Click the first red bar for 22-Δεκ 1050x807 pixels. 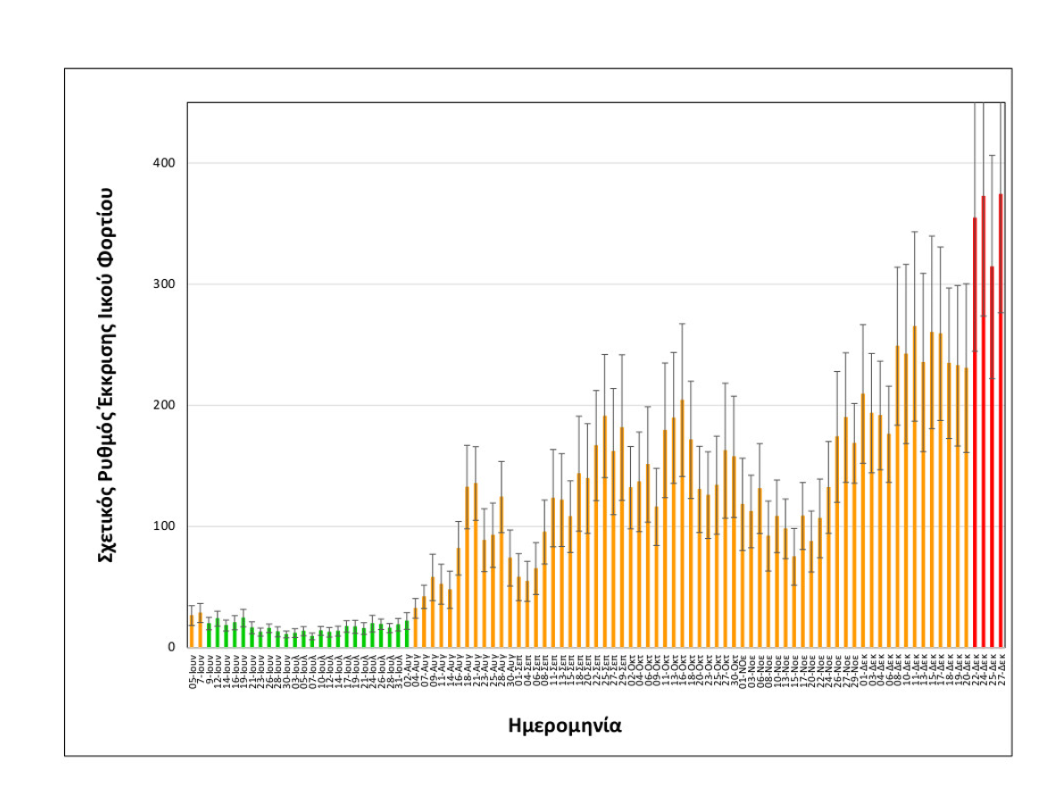[x=975, y=450]
